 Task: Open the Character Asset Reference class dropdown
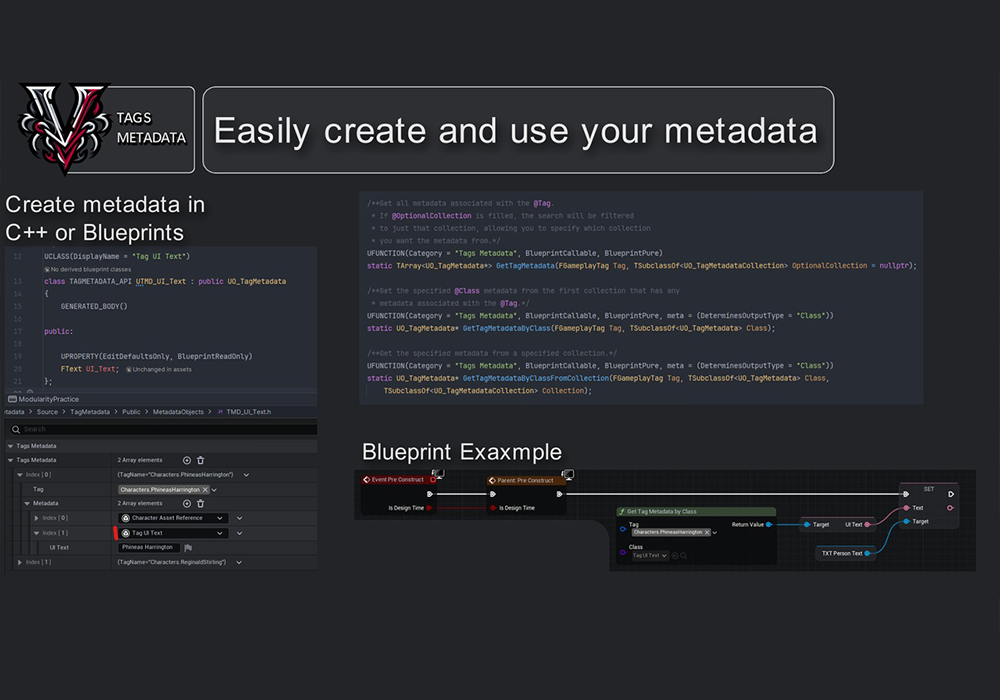220,518
